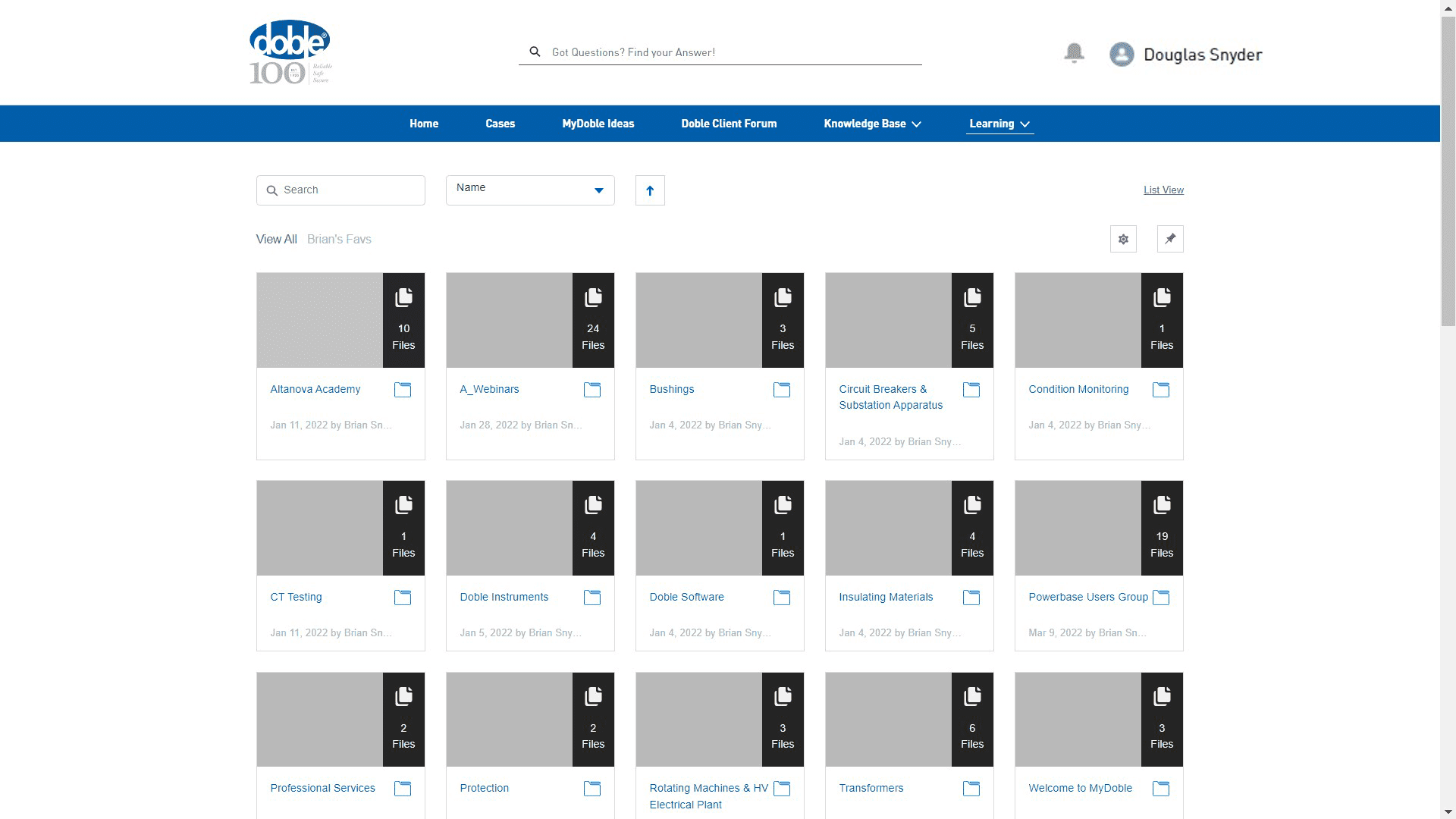Screen dimensions: 1456x819
Task: Open Doble Client Forum
Action: click(729, 124)
